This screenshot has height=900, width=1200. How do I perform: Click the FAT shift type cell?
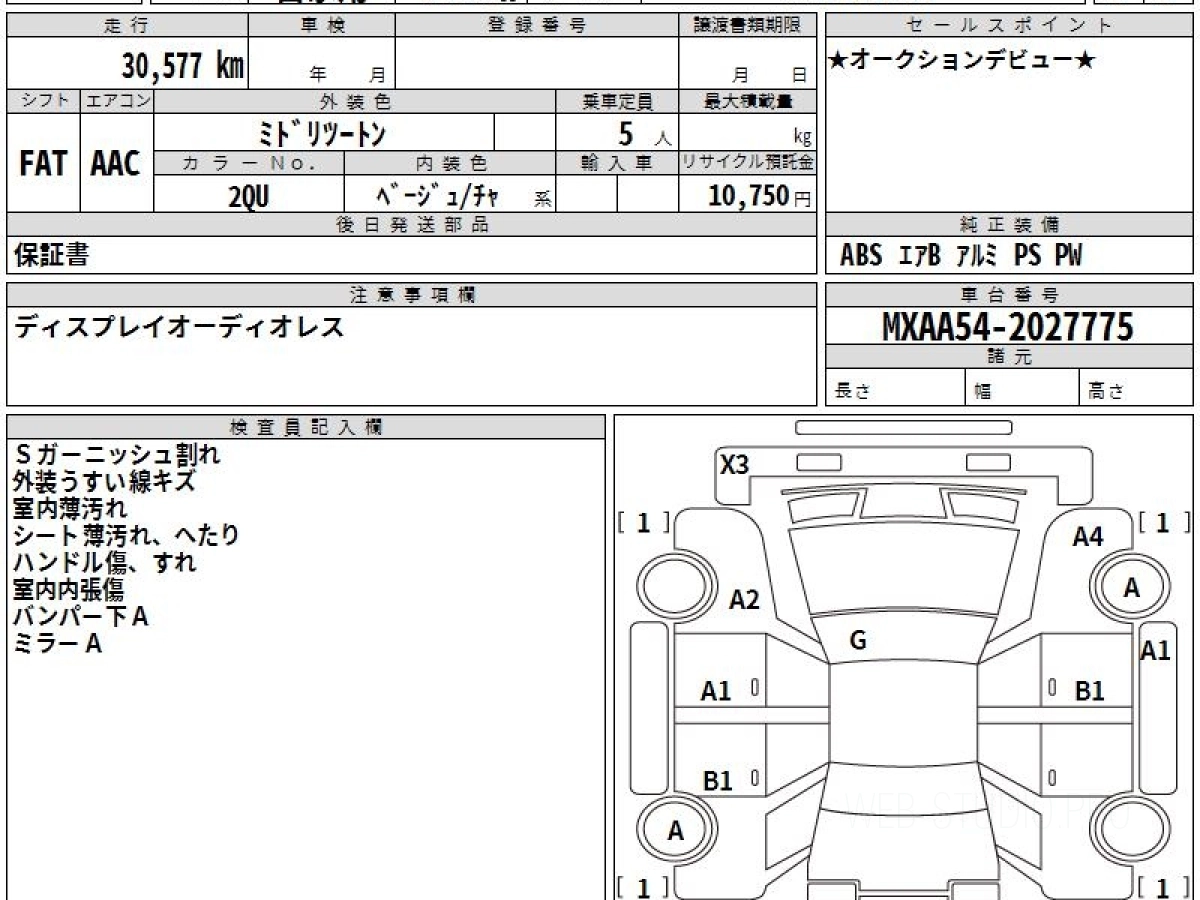tap(43, 164)
